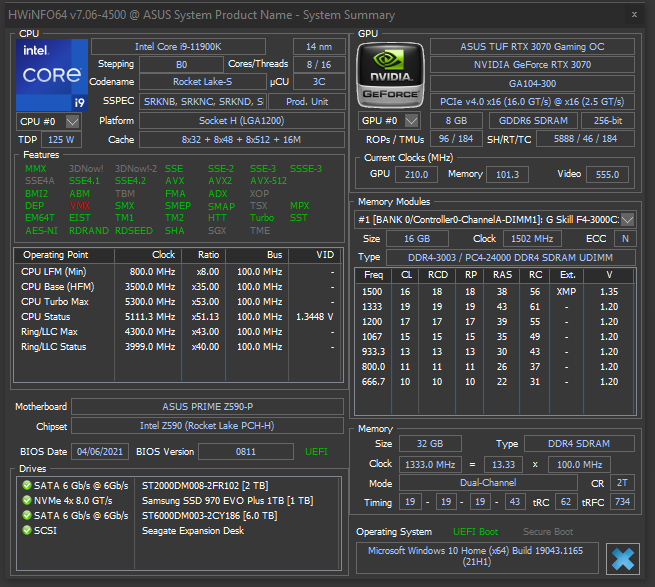This screenshot has height=587, width=655.
Task: Click the GPU memory clock 101.3 value
Action: pyautogui.click(x=507, y=175)
